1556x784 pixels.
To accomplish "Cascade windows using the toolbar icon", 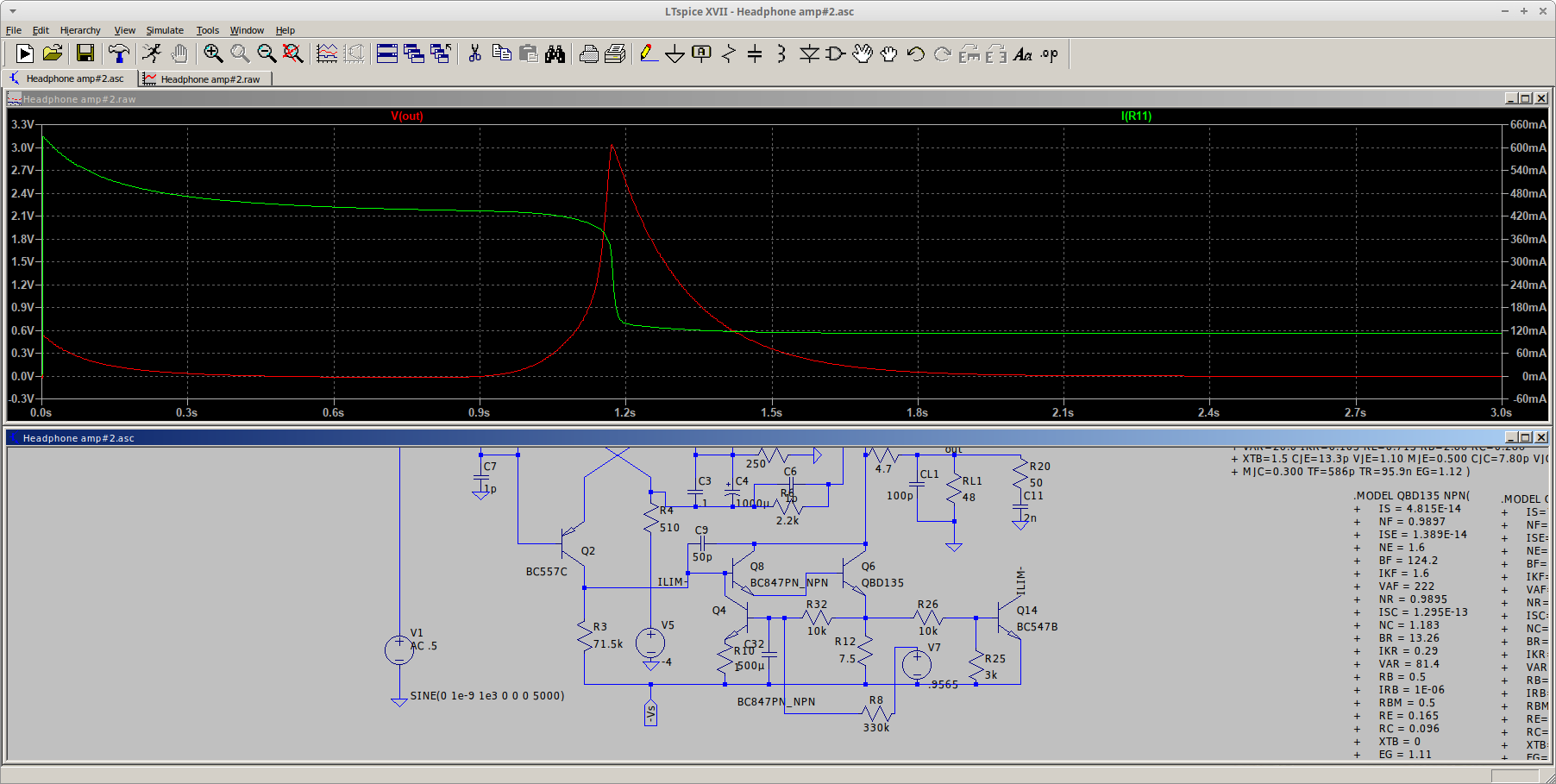I will pyautogui.click(x=414, y=53).
